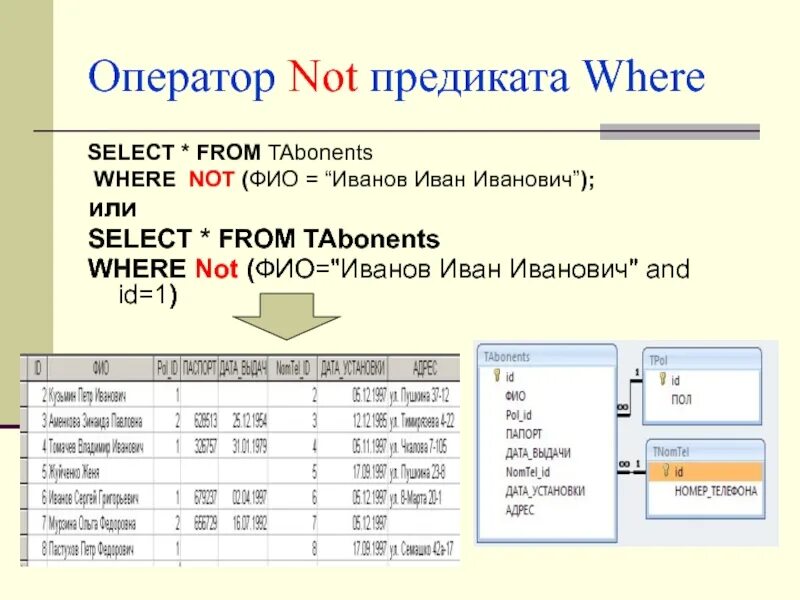
Task: Select АДРЕС field in TAbonents schema
Action: point(520,510)
